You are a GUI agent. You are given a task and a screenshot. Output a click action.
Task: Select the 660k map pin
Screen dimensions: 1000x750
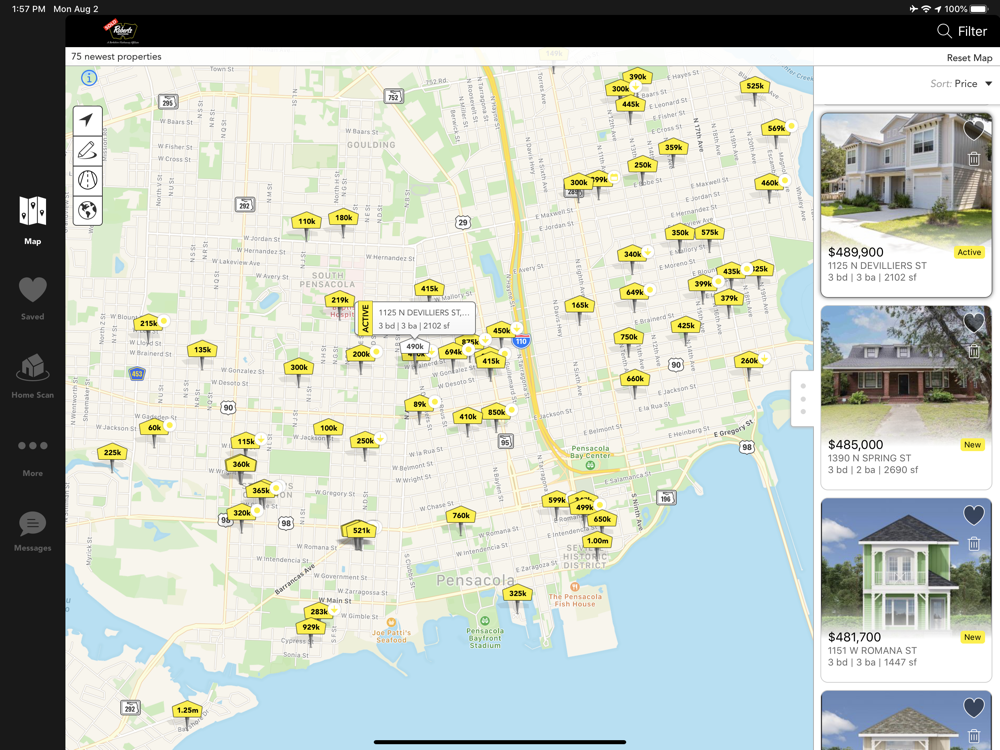pos(635,378)
